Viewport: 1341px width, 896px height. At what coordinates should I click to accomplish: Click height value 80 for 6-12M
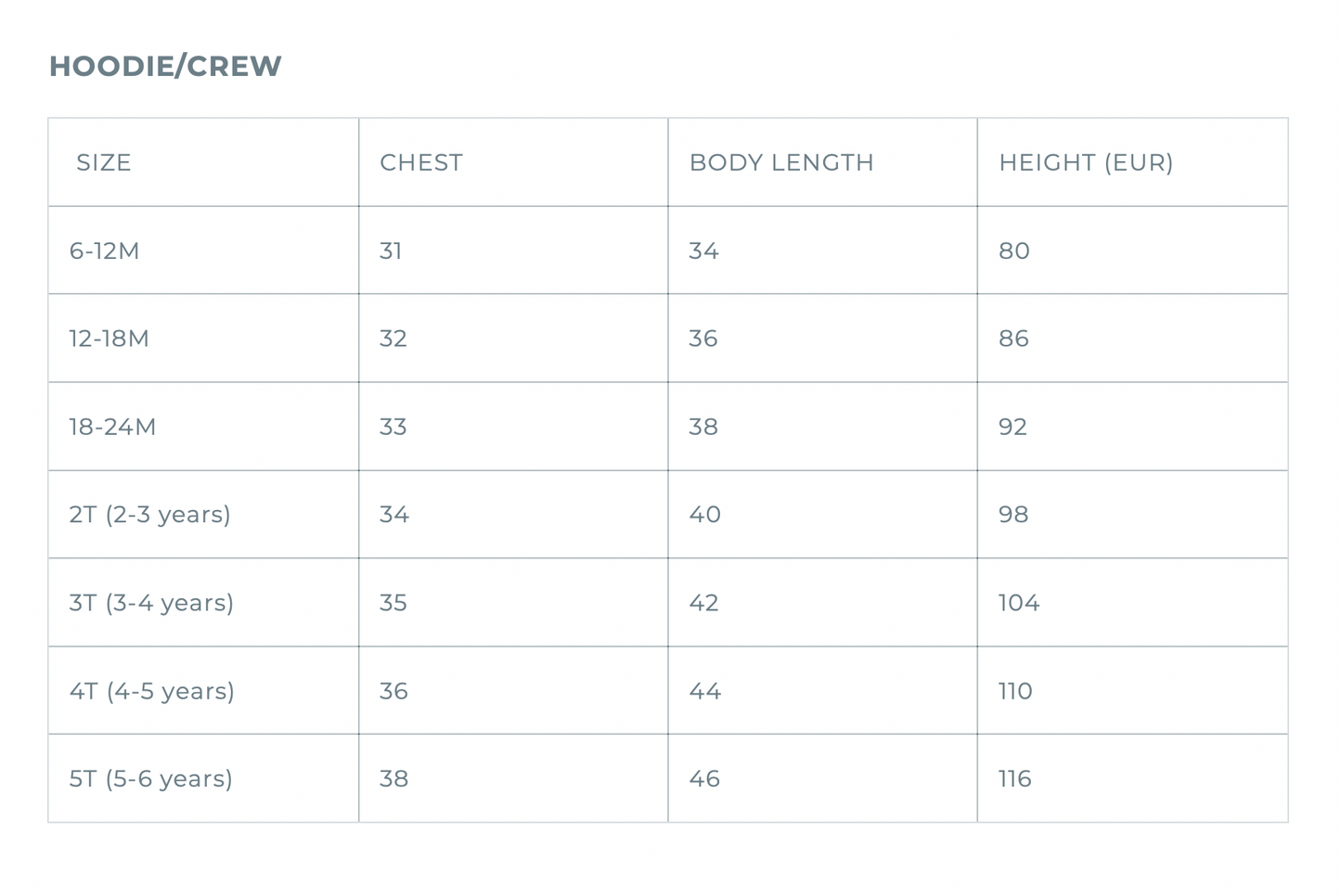[1014, 251]
